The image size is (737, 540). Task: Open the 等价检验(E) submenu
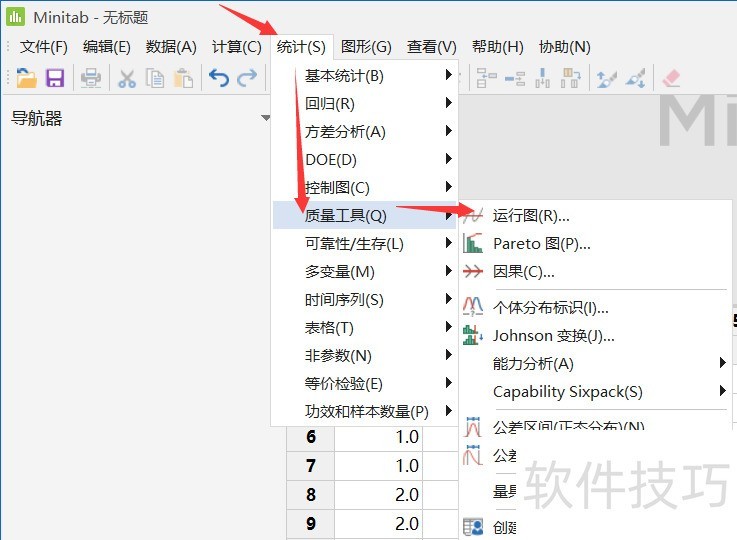[x=364, y=383]
